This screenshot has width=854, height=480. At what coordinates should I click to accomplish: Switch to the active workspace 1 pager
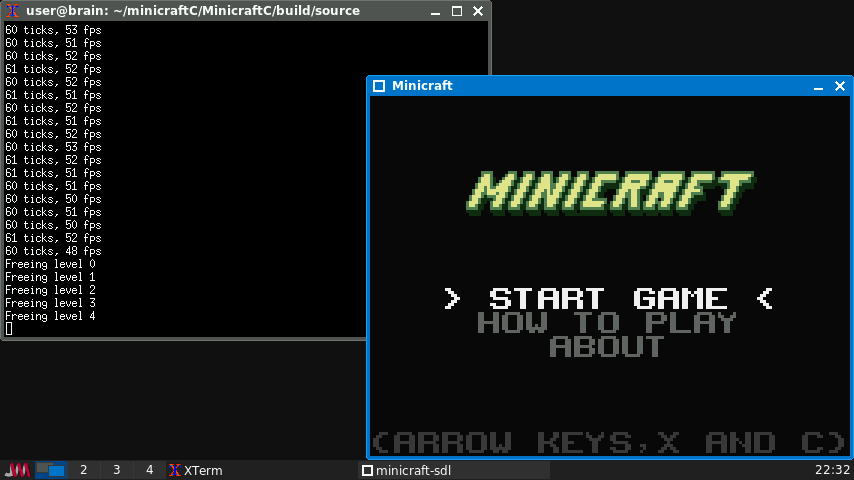[x=50, y=470]
